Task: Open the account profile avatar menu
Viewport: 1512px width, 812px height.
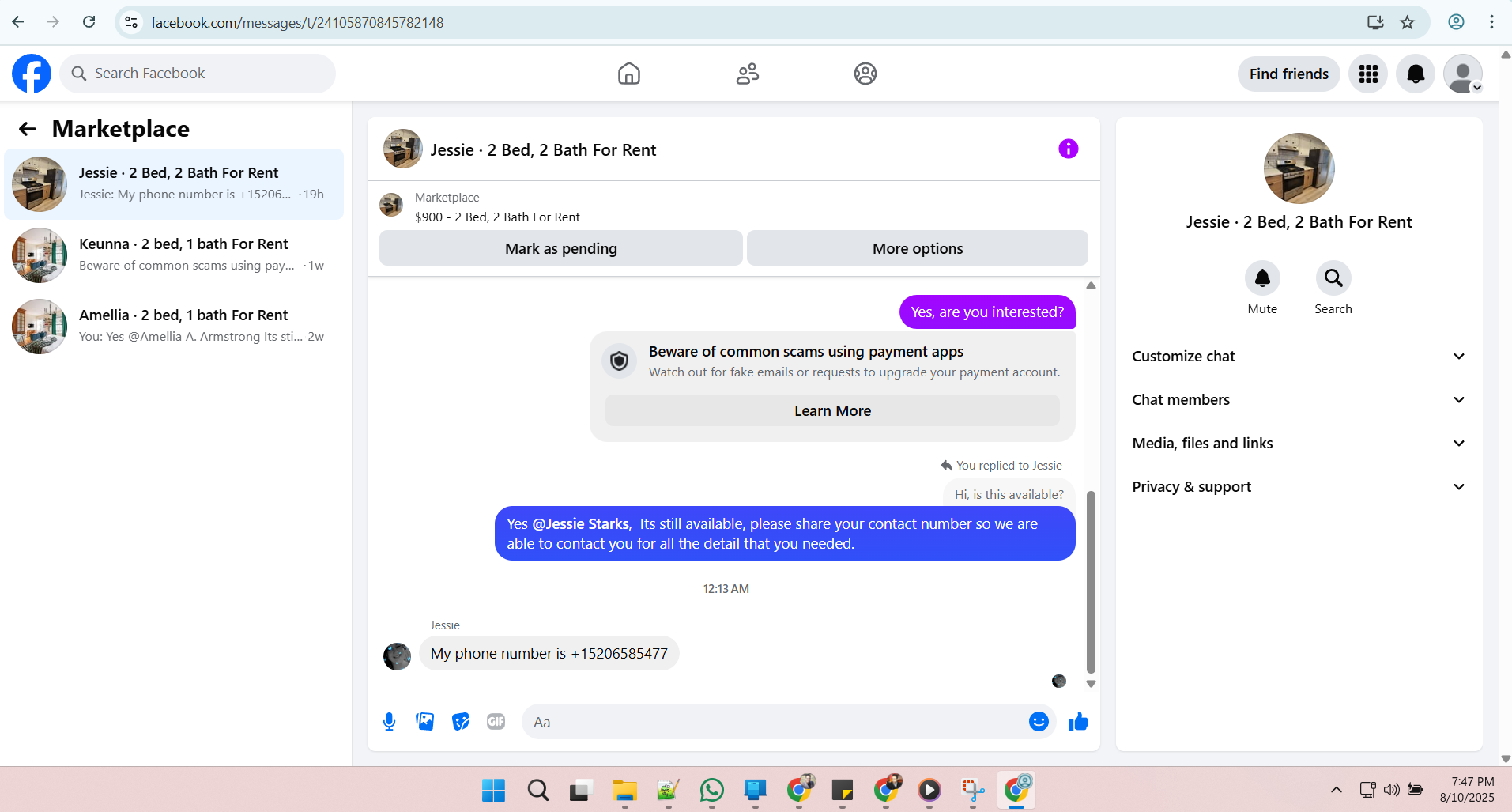Action: tap(1463, 74)
